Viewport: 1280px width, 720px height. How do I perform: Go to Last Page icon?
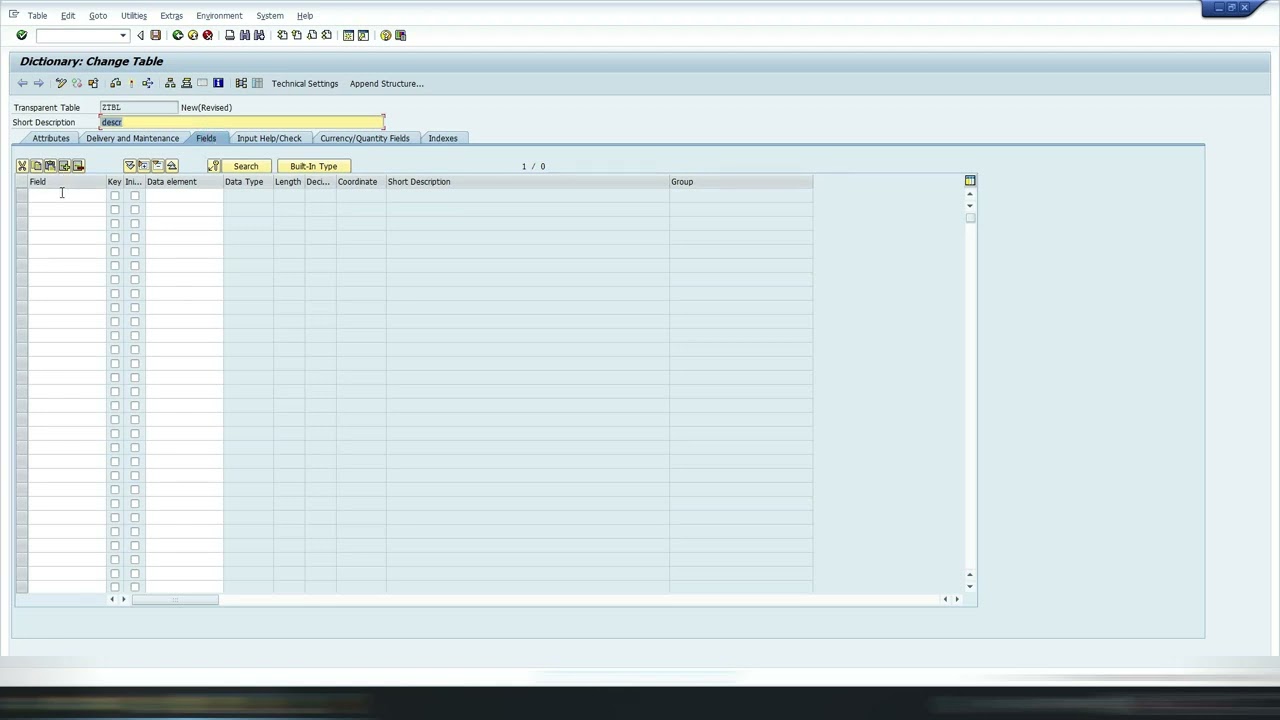pyautogui.click(x=327, y=35)
